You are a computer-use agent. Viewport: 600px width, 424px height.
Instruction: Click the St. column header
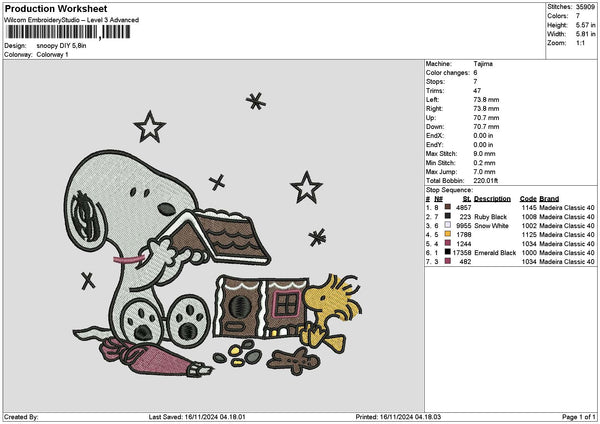(x=466, y=198)
